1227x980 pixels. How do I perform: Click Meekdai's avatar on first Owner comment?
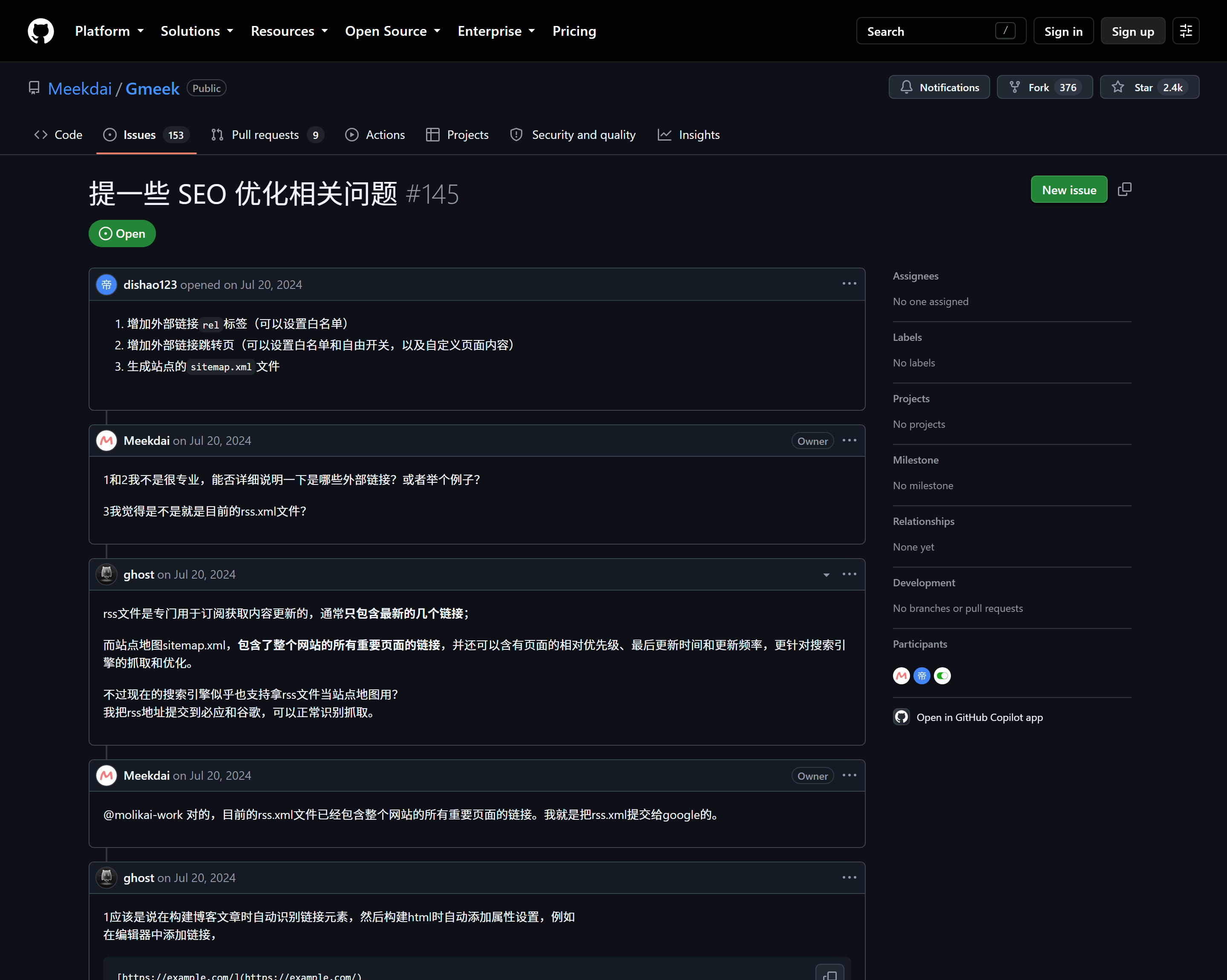(107, 441)
